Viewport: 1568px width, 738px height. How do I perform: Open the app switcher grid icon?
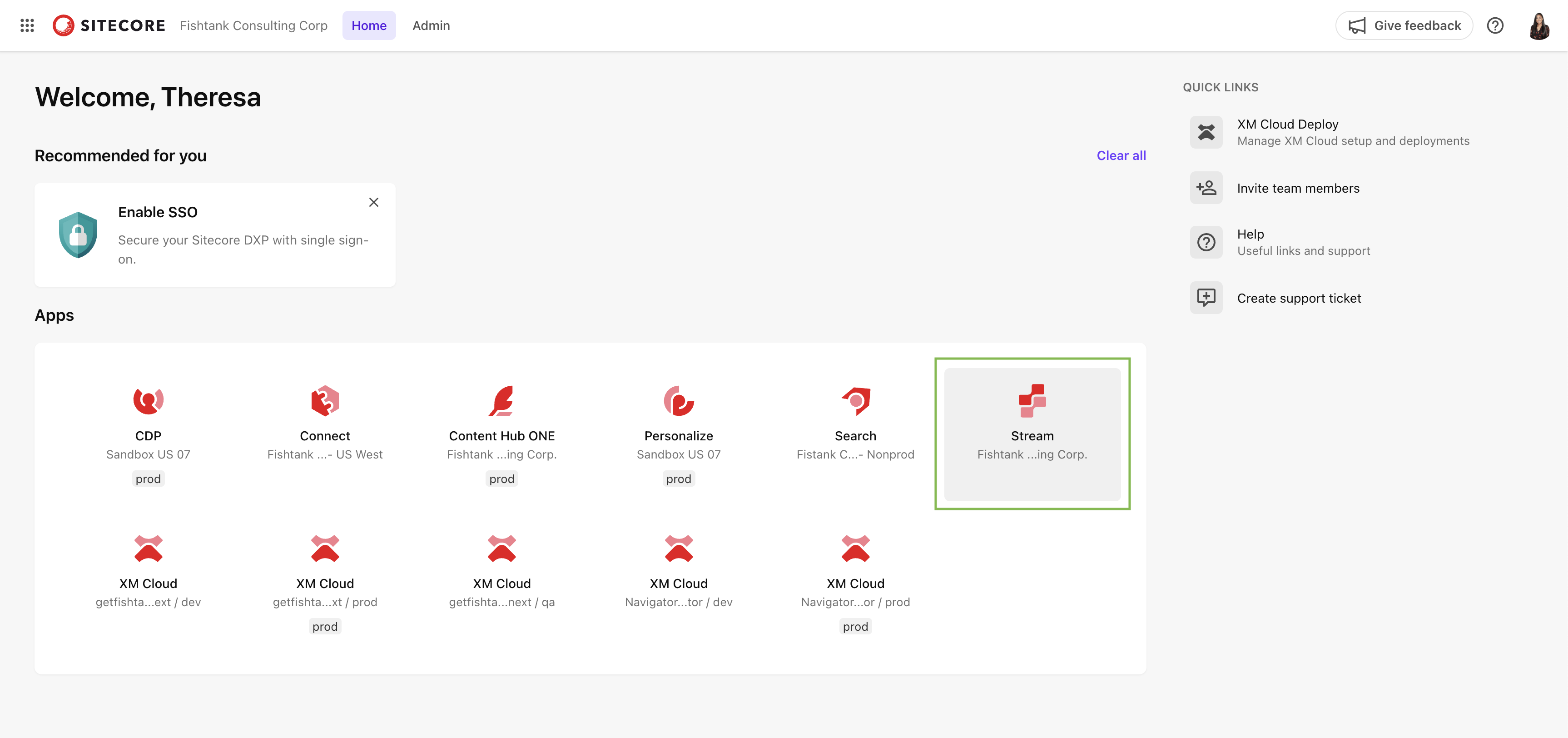click(x=27, y=25)
